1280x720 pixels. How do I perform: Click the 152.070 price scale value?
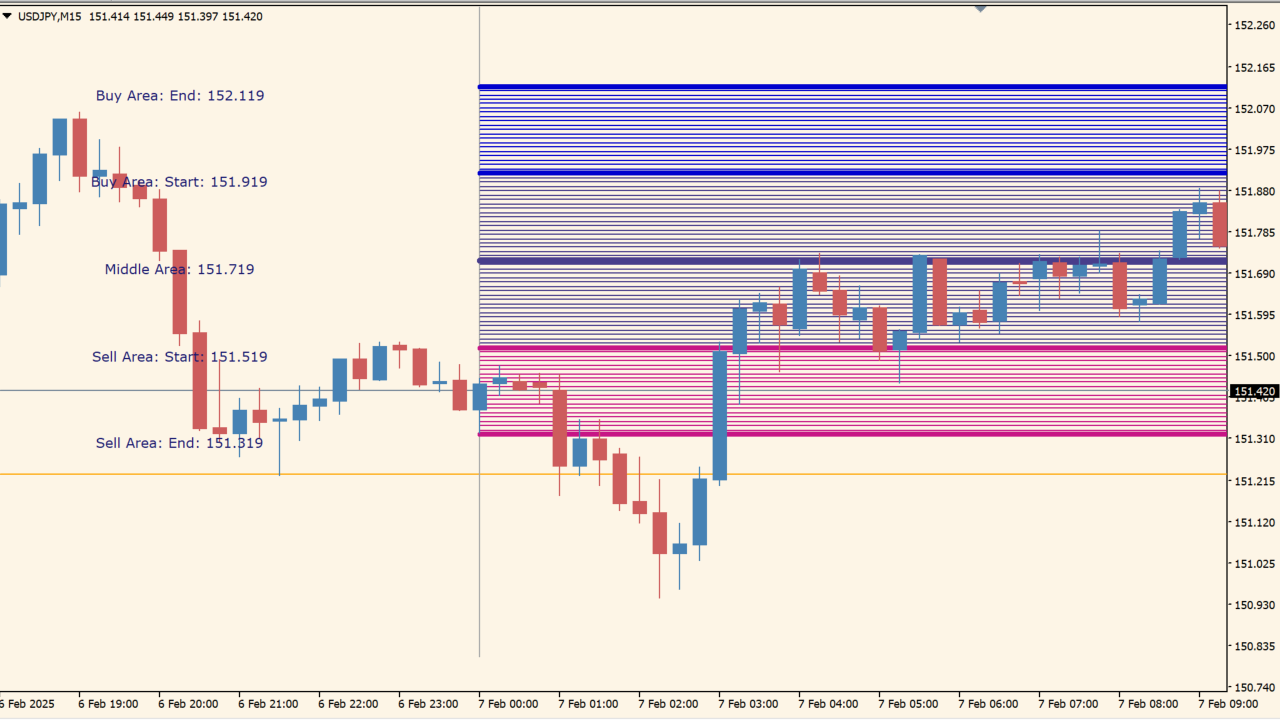1255,108
